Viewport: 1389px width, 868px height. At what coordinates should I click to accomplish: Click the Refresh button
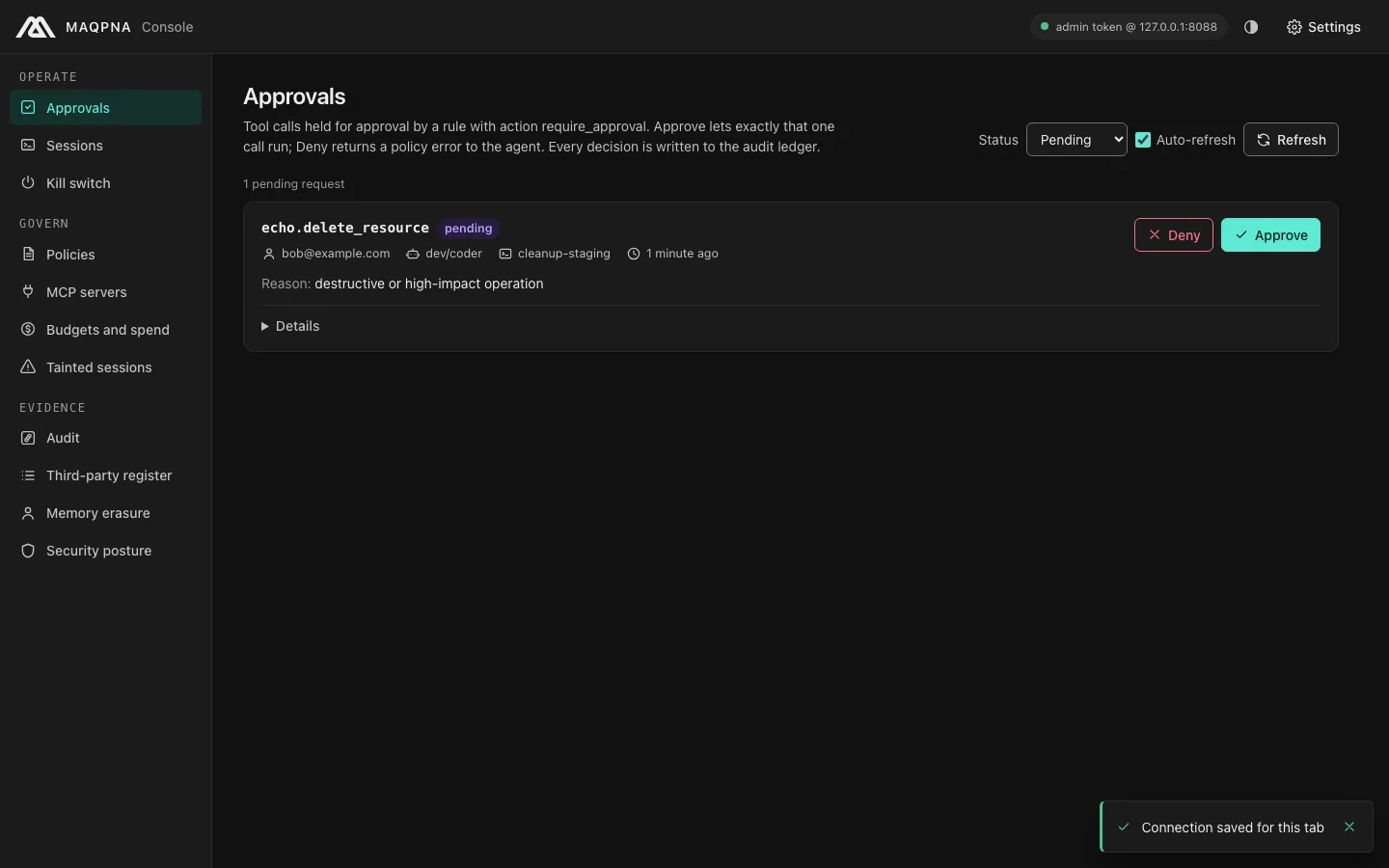coord(1291,140)
